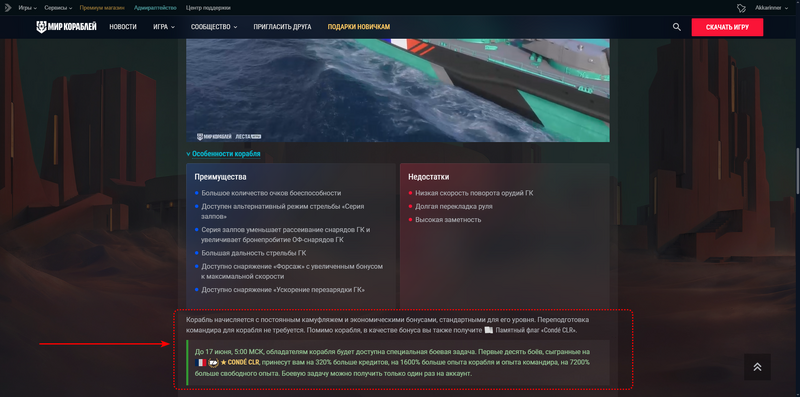Open the Игра navigation dropdown

(x=164, y=27)
